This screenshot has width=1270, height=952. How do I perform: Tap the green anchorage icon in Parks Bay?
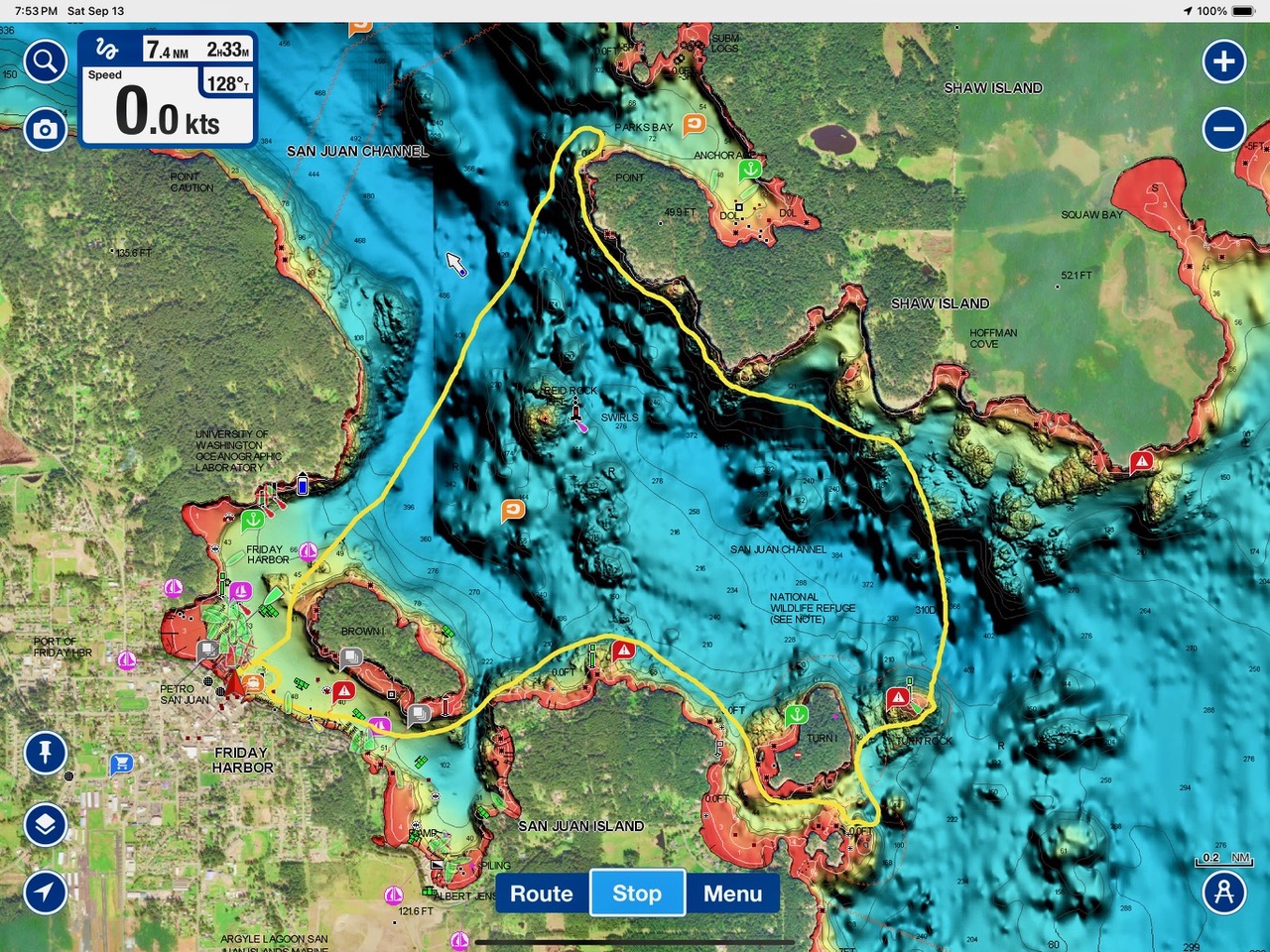point(751,169)
